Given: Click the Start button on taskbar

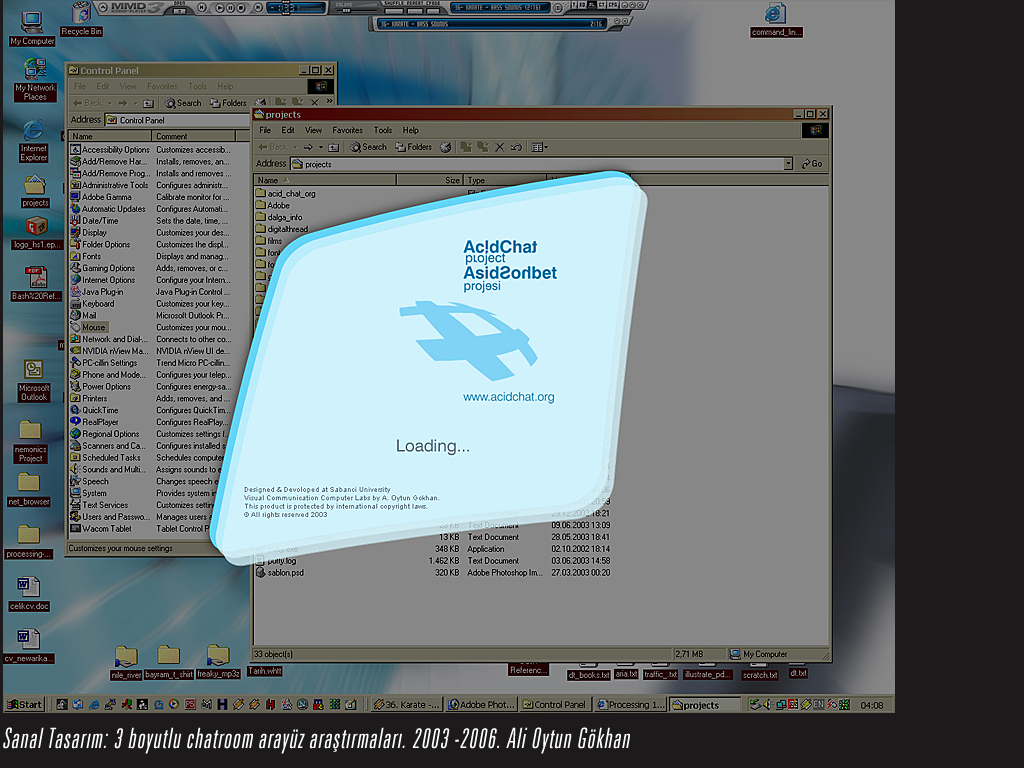Looking at the screenshot, I should click(25, 705).
